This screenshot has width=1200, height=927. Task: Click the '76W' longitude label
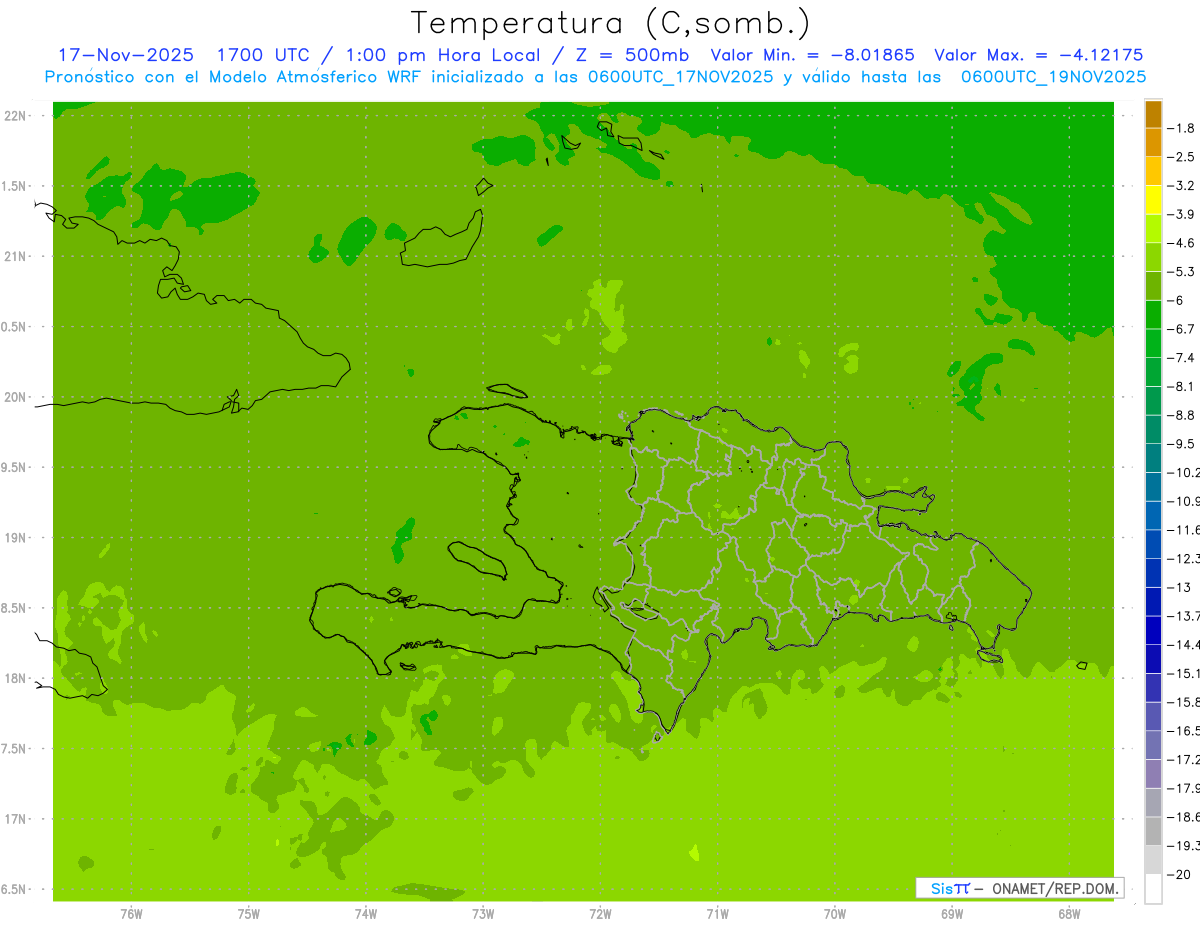(131, 914)
